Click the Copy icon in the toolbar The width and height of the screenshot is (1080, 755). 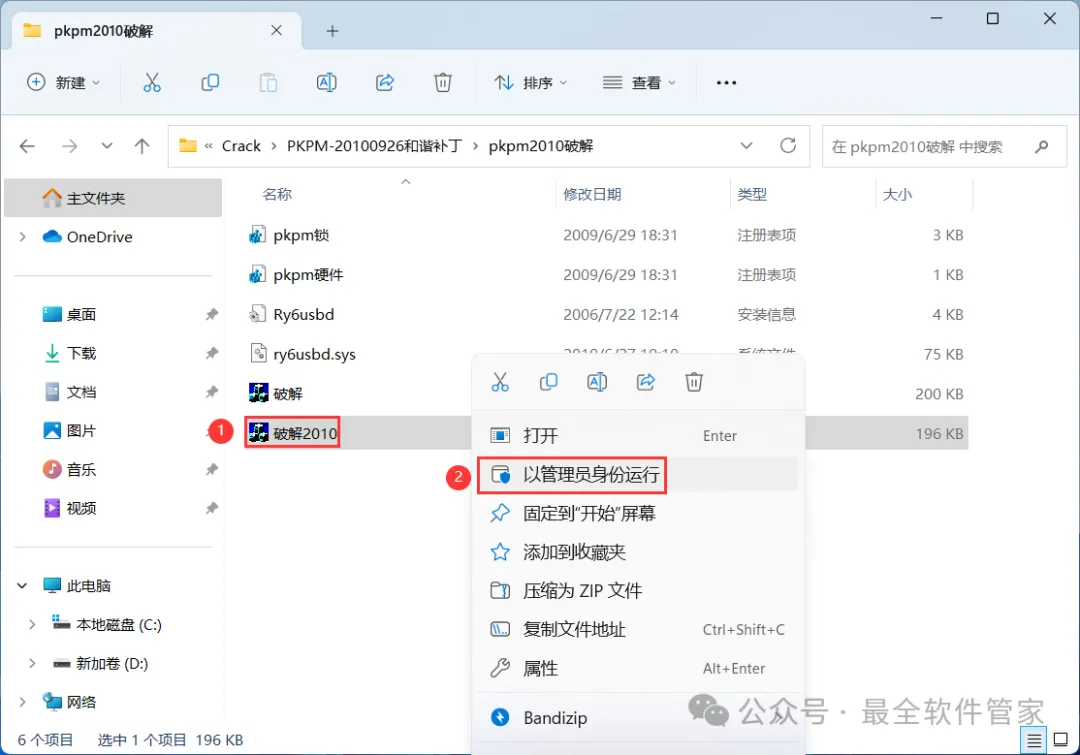210,83
